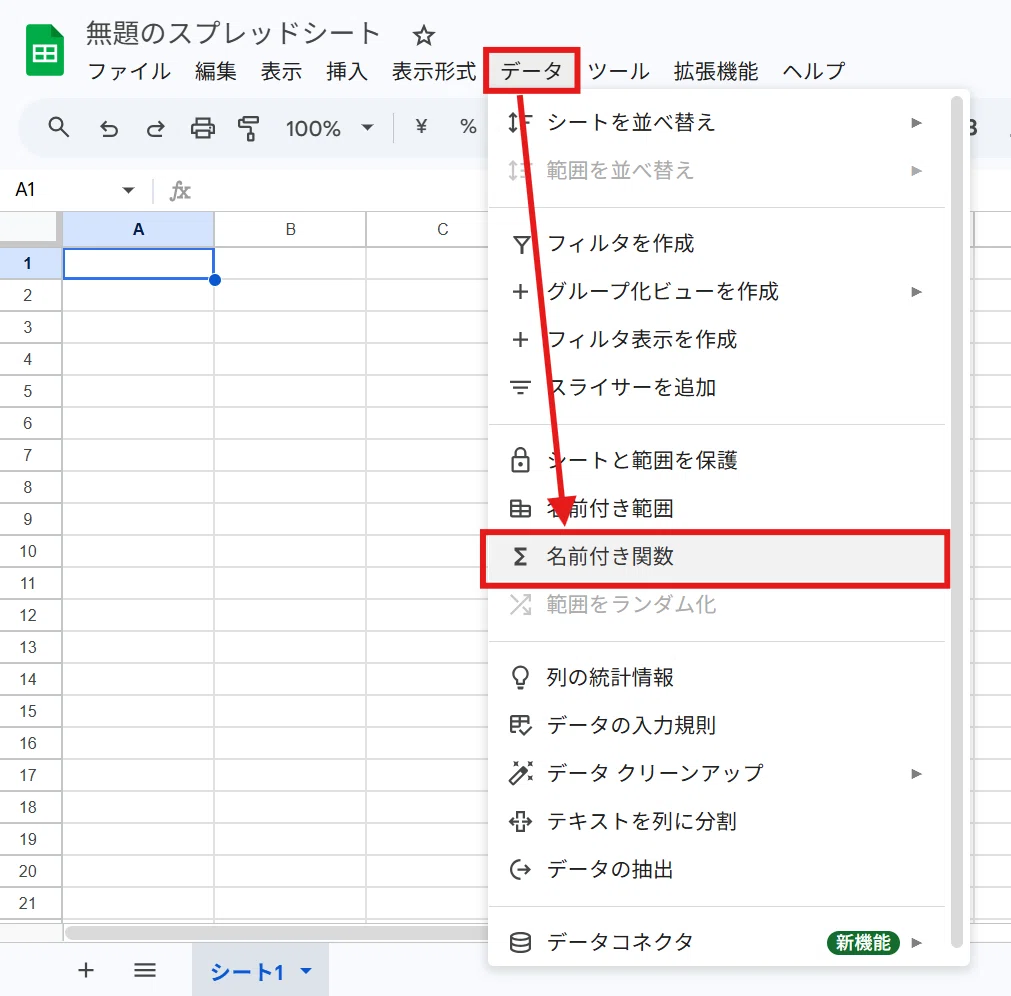Select row 1 header
The image size is (1011, 996).
pyautogui.click(x=30, y=263)
